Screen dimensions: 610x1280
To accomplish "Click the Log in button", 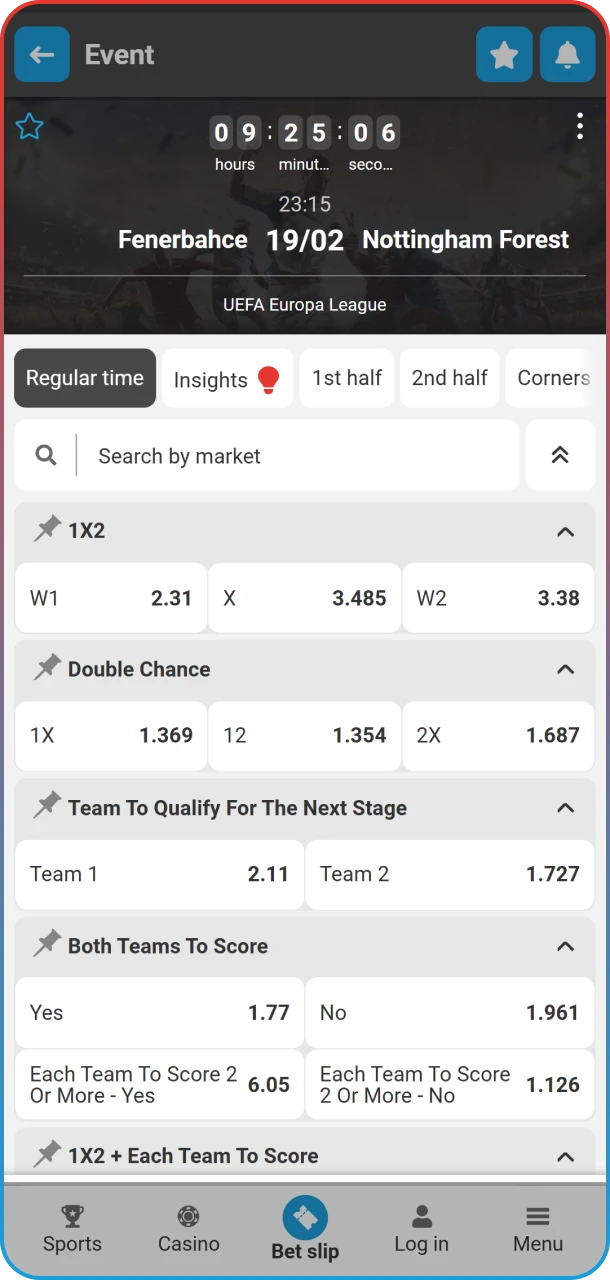I will coord(421,1230).
